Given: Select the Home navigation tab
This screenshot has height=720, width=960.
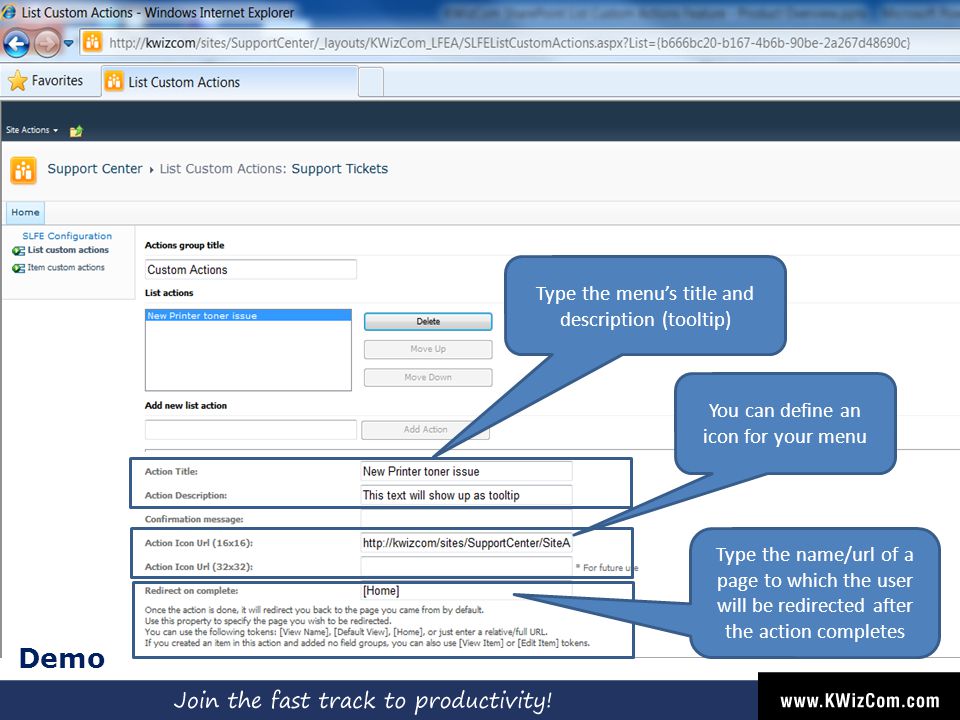Looking at the screenshot, I should pyautogui.click(x=25, y=212).
